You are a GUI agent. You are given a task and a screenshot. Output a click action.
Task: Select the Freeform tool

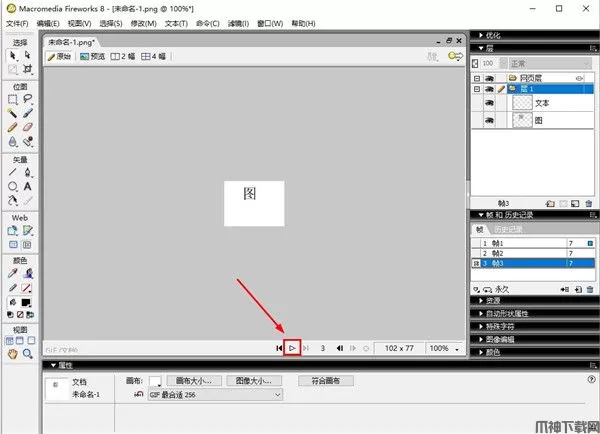[x=13, y=200]
